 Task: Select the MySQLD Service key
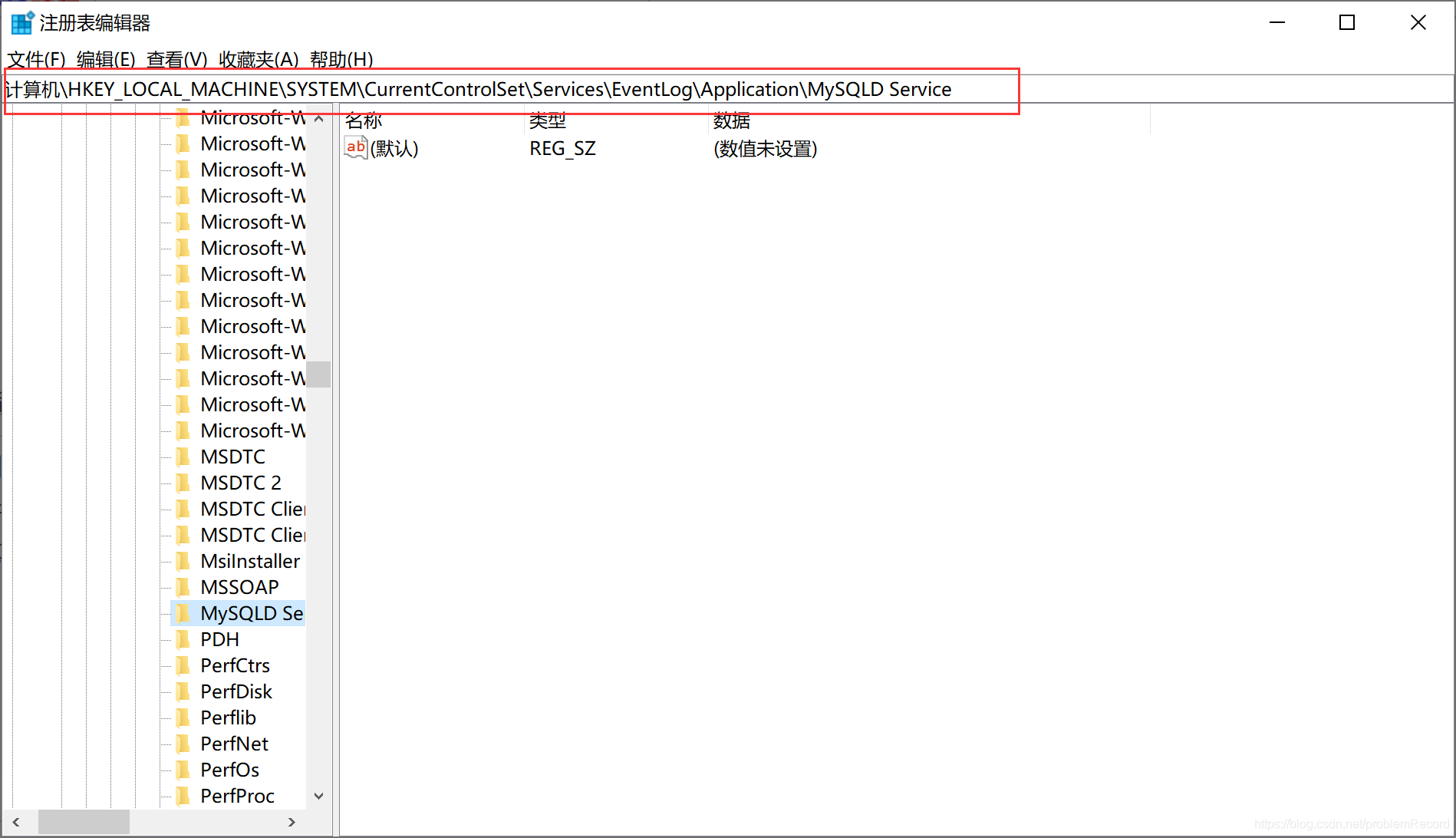(252, 614)
